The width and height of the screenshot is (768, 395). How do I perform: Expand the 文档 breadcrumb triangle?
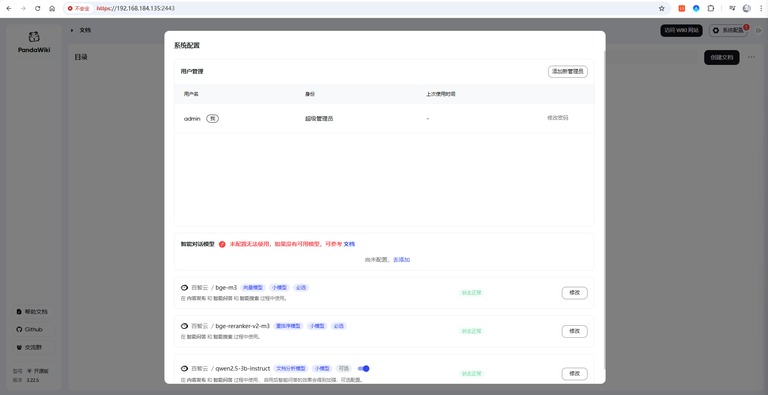[x=72, y=30]
